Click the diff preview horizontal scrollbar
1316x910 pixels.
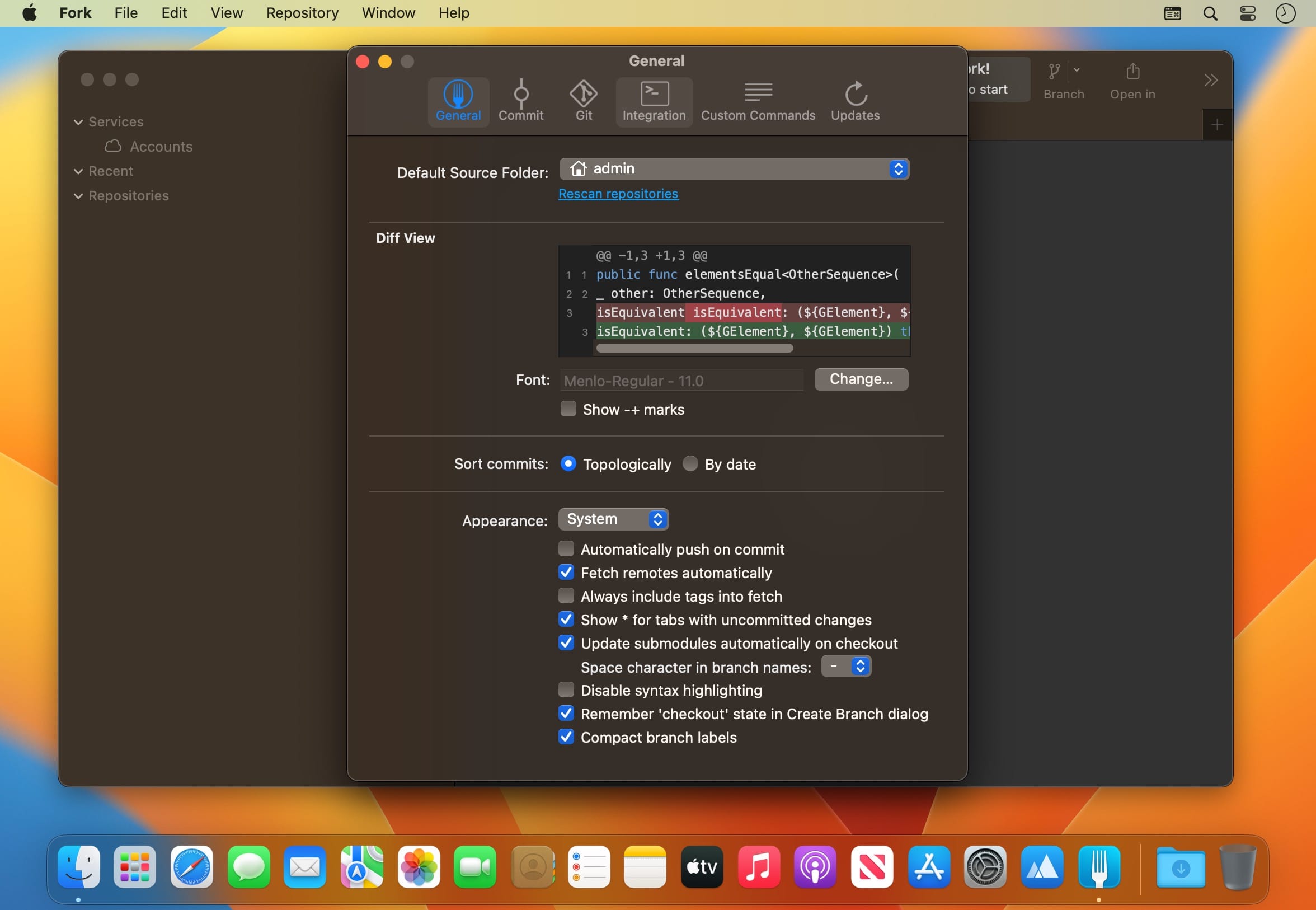(x=694, y=348)
